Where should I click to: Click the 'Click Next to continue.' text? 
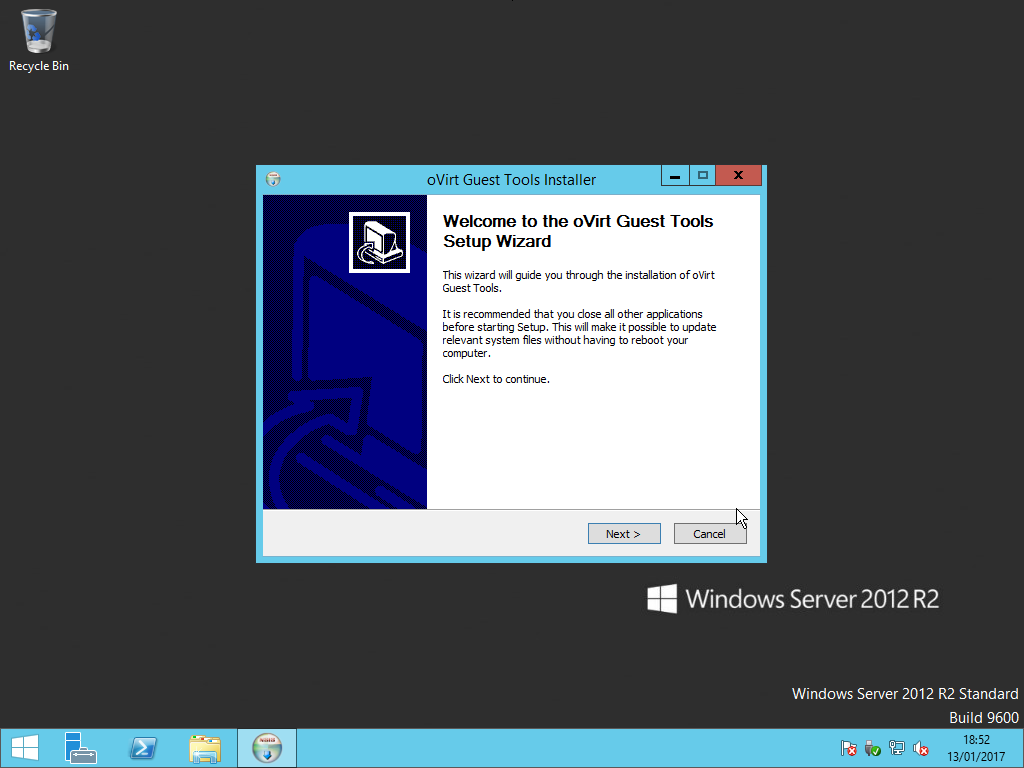tap(496, 379)
